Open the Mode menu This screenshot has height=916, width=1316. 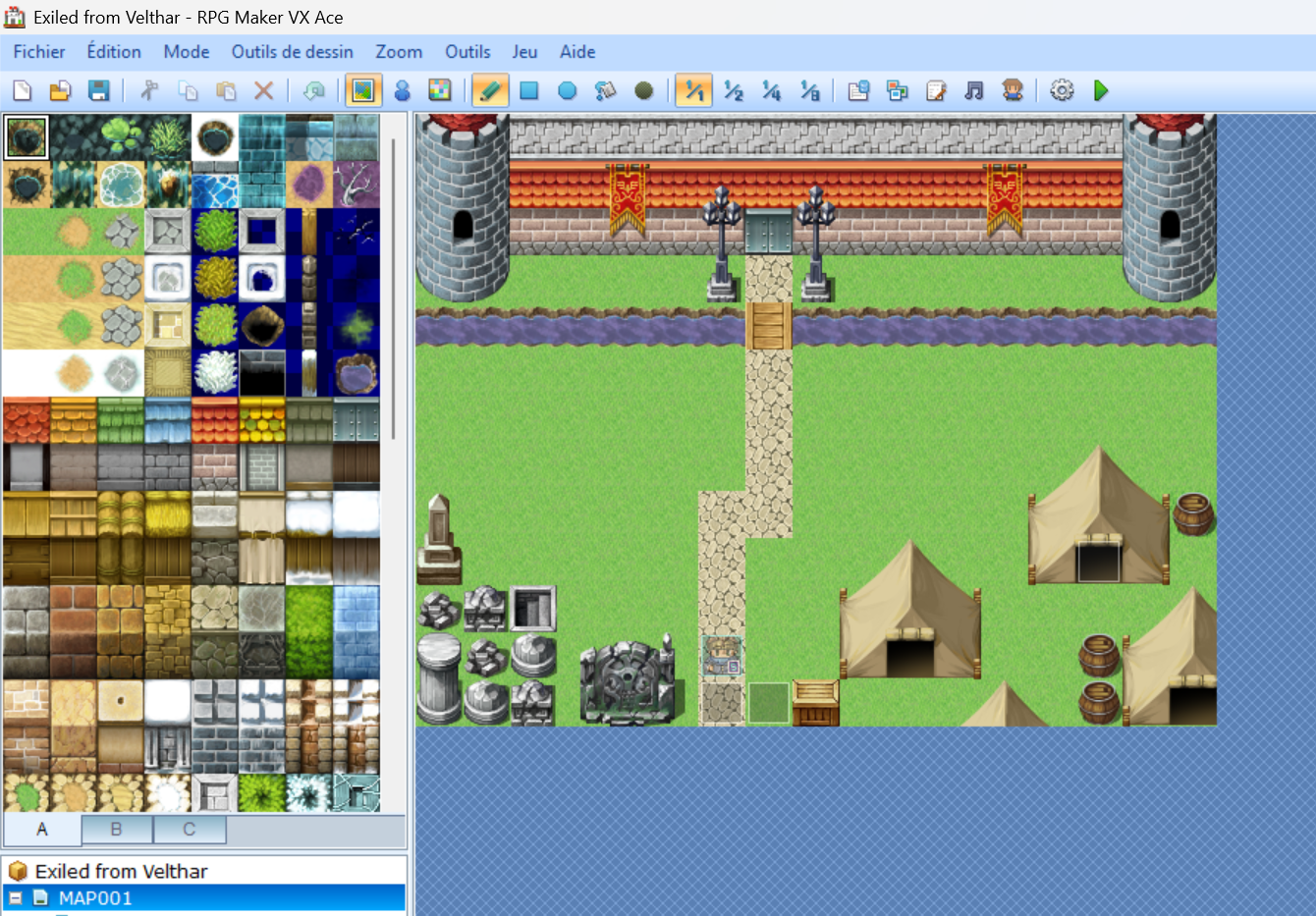(187, 52)
